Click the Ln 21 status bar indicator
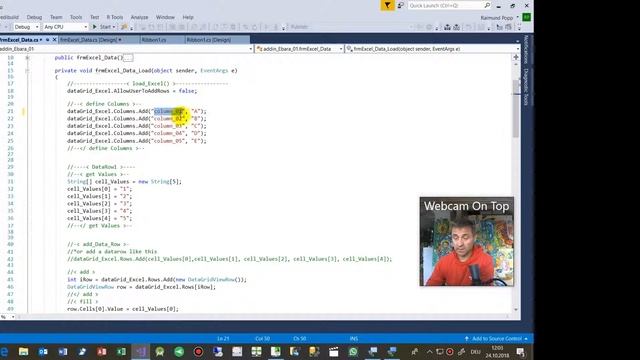This screenshot has height=360, width=640. pyautogui.click(x=223, y=338)
